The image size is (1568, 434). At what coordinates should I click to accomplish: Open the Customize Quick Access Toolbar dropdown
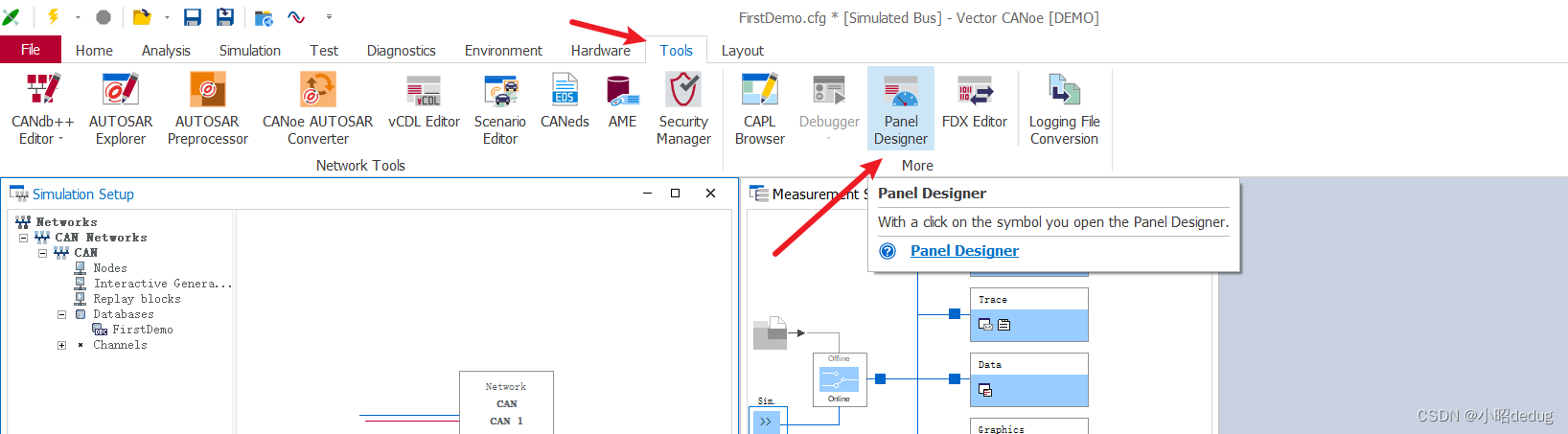[x=329, y=17]
